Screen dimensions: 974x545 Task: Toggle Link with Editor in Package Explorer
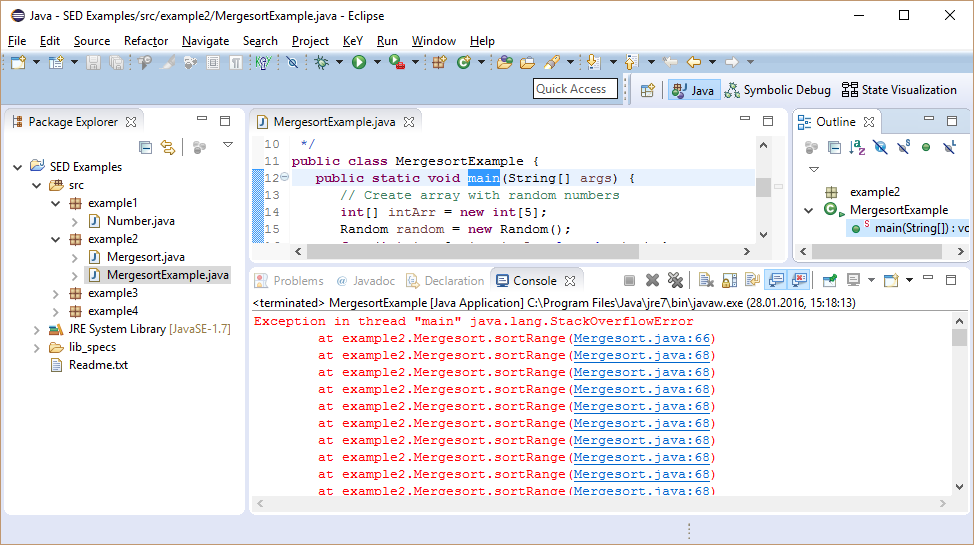[168, 147]
